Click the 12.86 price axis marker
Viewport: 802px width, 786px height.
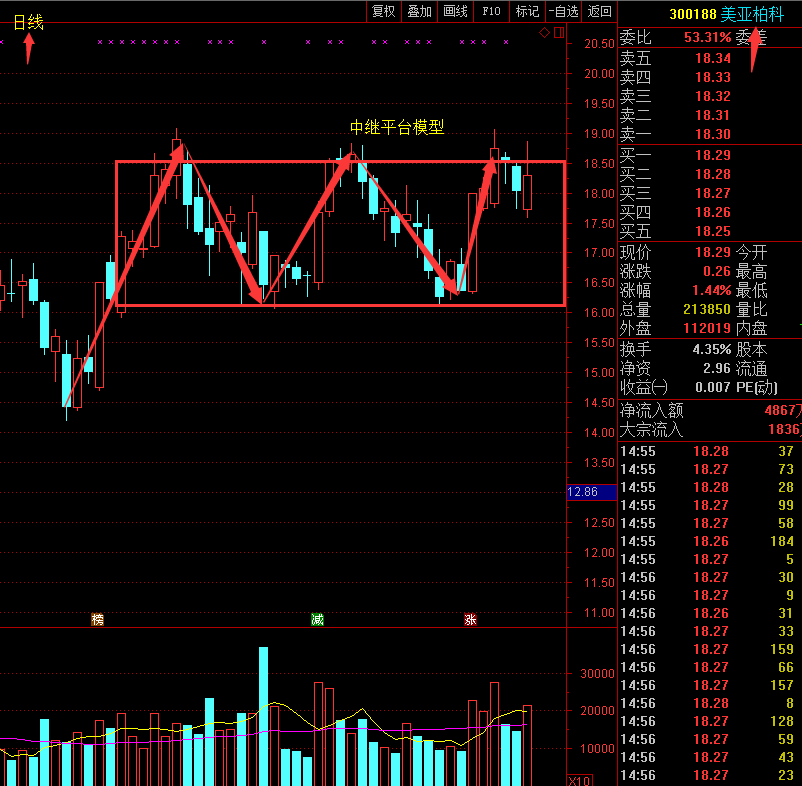(x=592, y=492)
